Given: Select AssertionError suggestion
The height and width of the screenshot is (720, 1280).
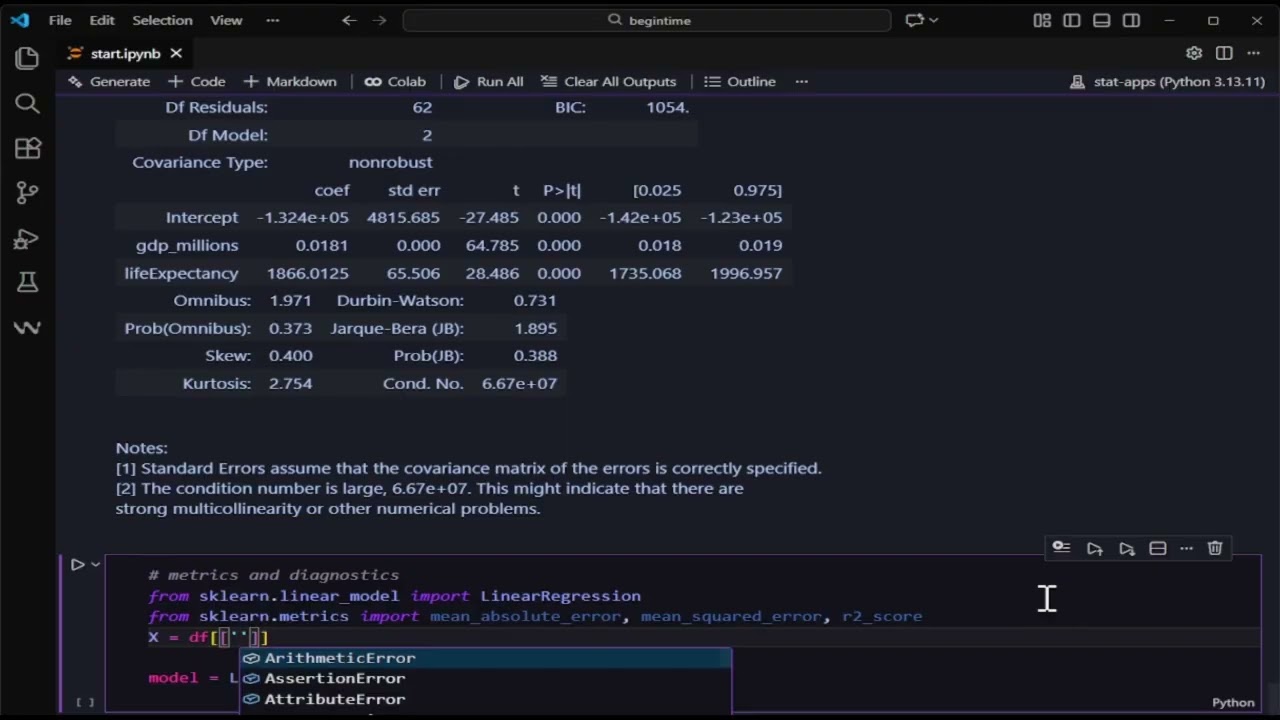Looking at the screenshot, I should click(x=486, y=678).
